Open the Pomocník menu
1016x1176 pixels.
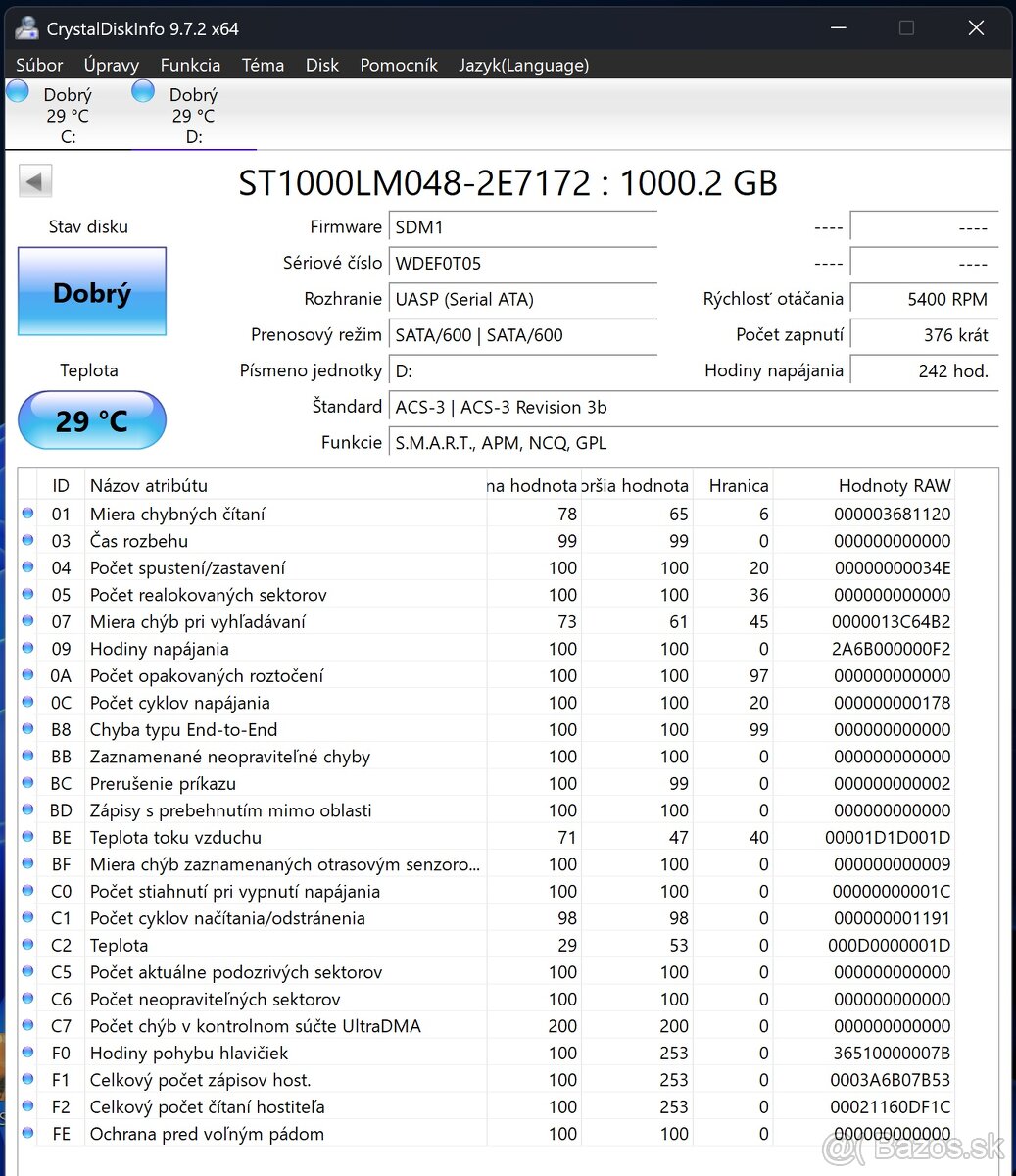click(x=398, y=65)
